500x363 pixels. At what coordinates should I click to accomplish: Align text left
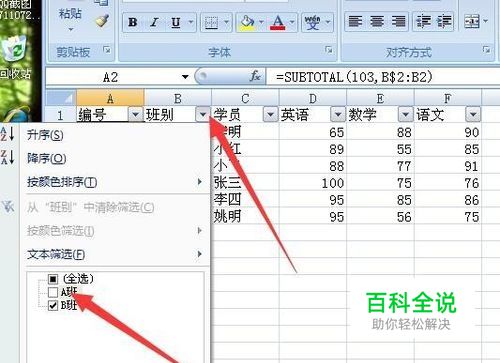tap(355, 22)
